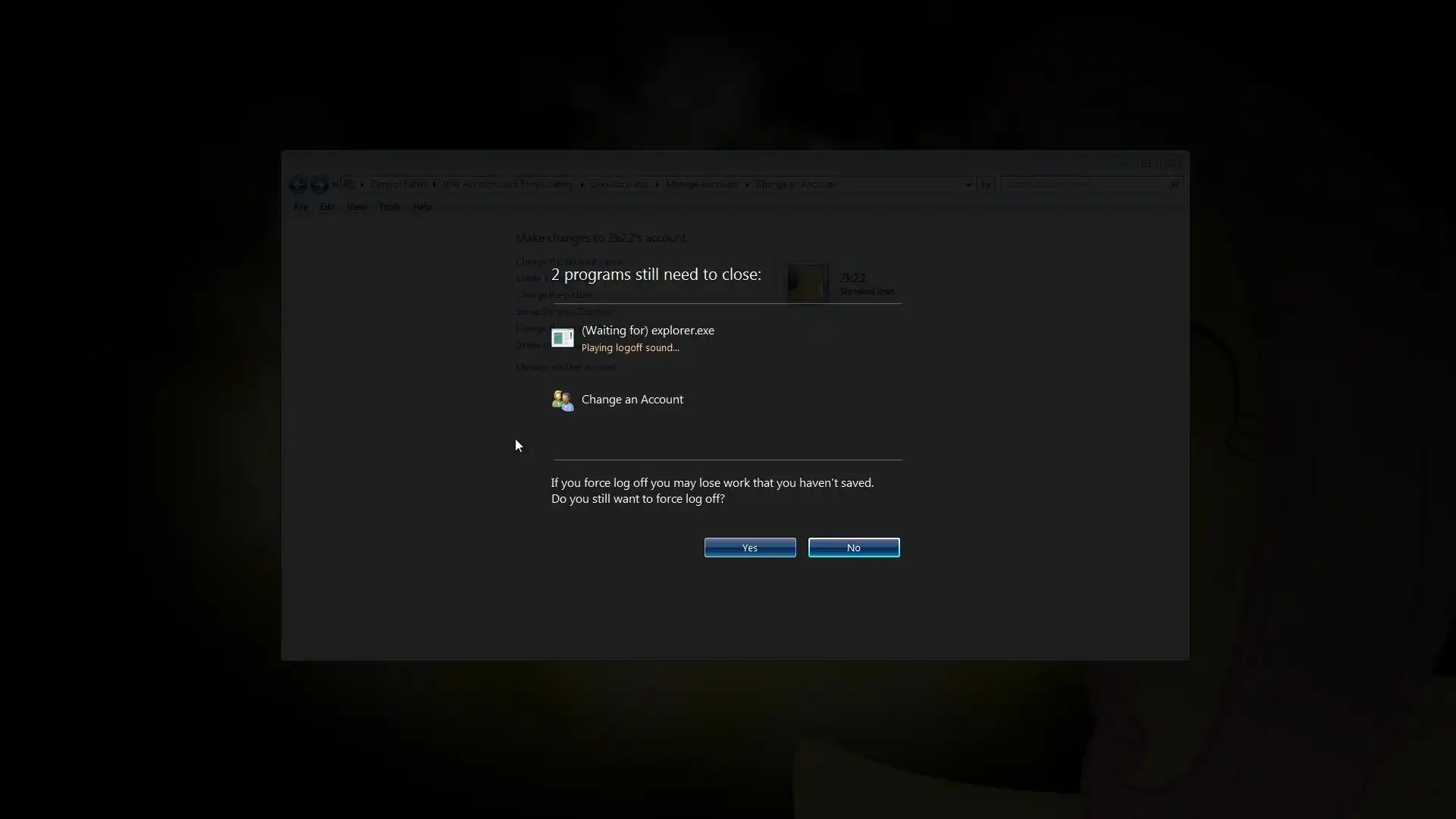Click Yes to force log off
Screen dimensions: 1456x819
coord(749,548)
